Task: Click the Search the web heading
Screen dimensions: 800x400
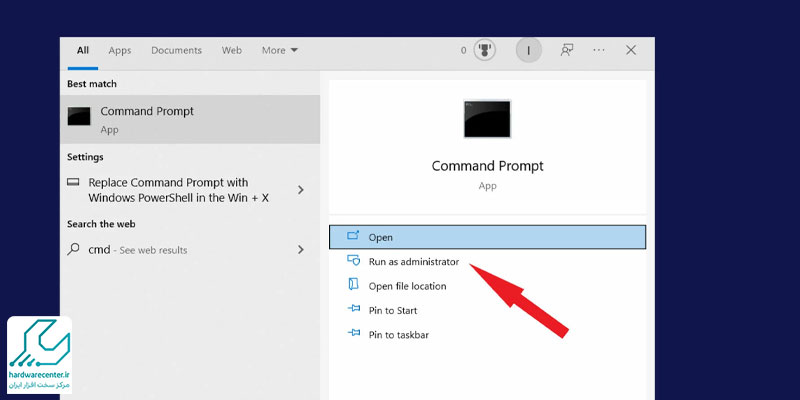Action: tap(101, 224)
